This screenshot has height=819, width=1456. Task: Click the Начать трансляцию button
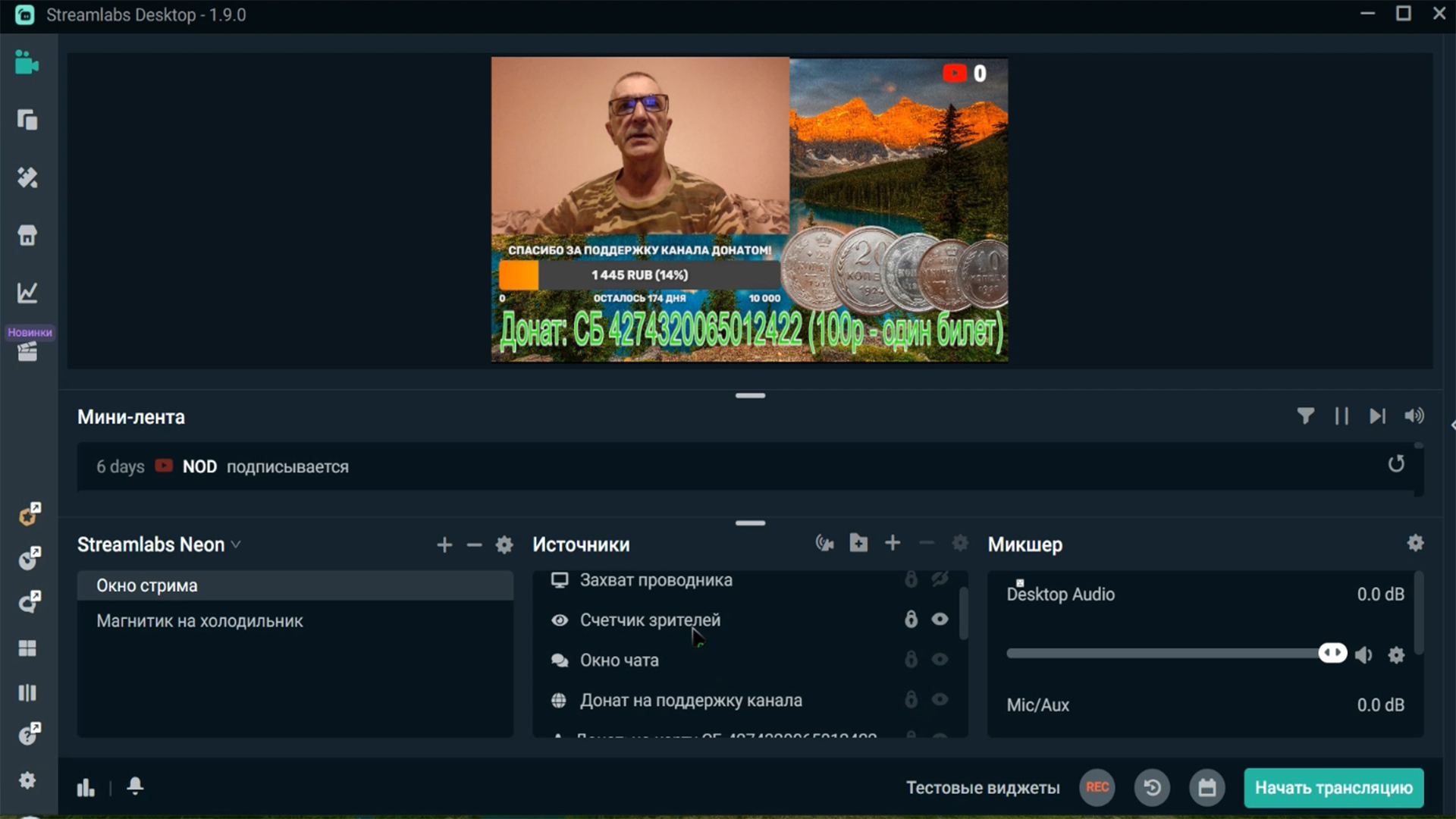click(x=1333, y=788)
